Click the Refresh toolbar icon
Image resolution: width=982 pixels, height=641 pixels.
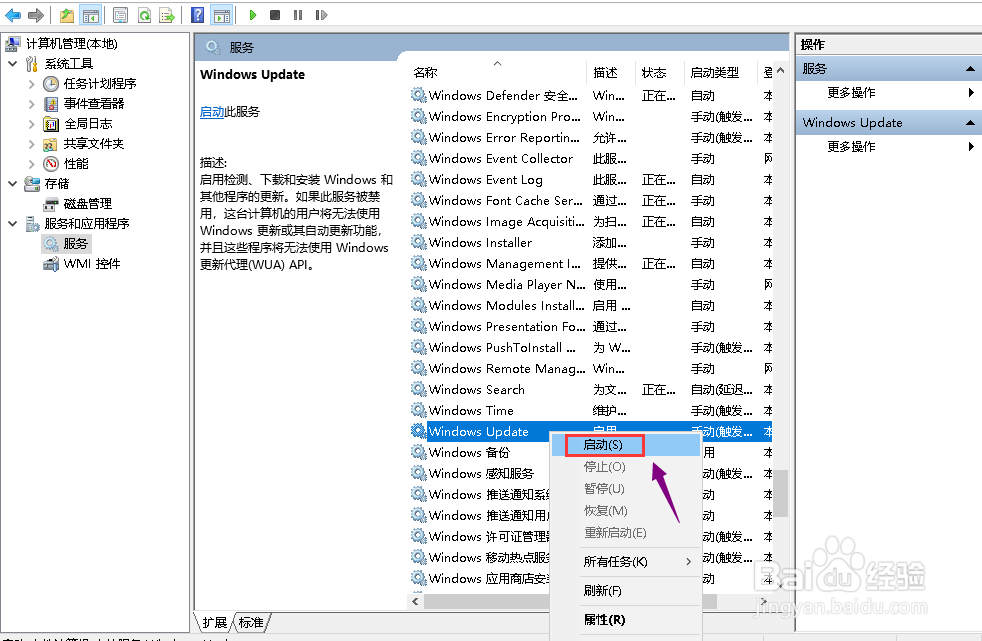pyautogui.click(x=145, y=15)
